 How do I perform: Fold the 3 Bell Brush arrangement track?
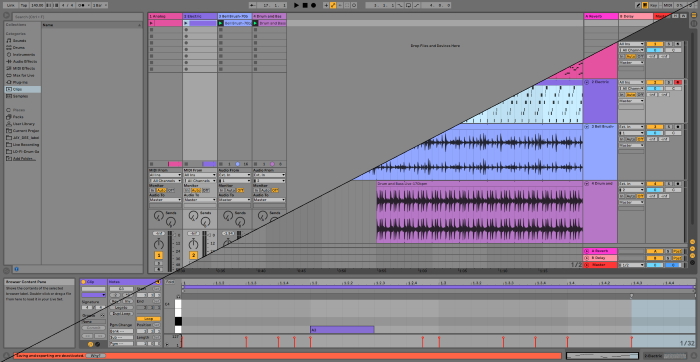(x=587, y=127)
